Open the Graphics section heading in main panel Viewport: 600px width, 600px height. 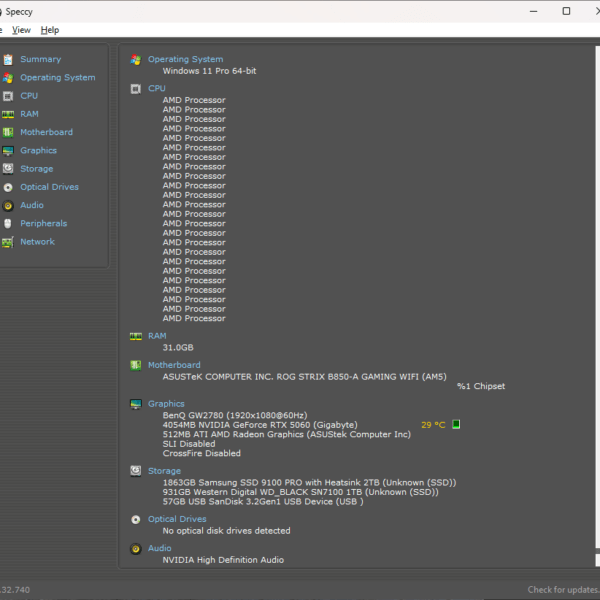pyautogui.click(x=166, y=404)
